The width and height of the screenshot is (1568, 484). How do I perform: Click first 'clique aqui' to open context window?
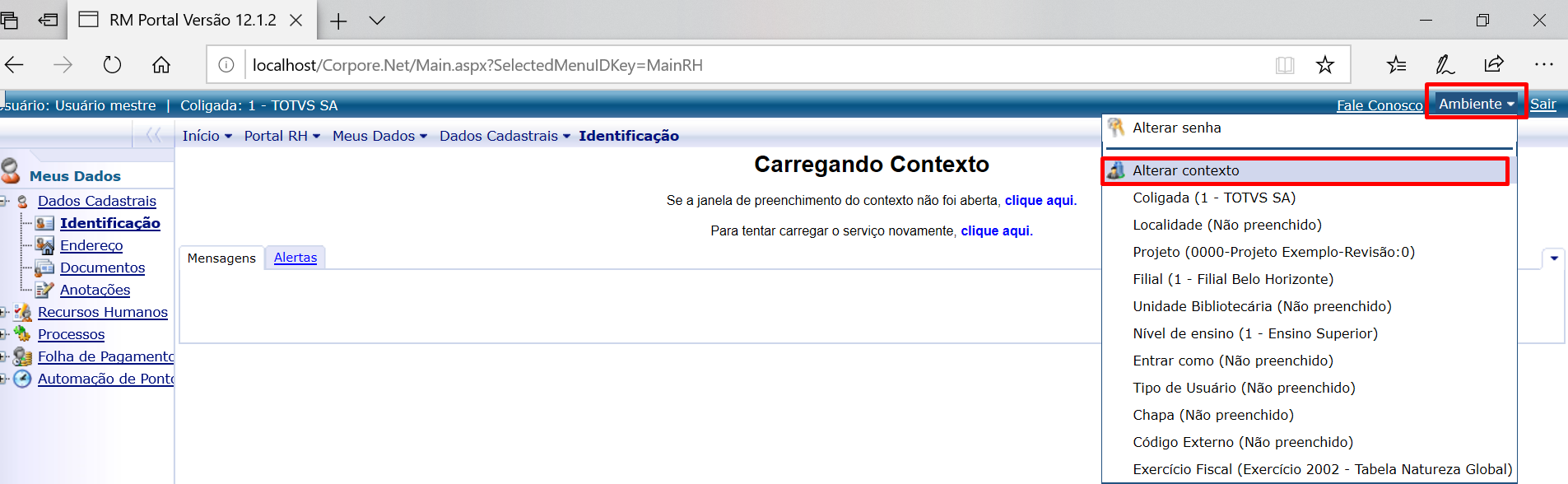pos(1039,200)
